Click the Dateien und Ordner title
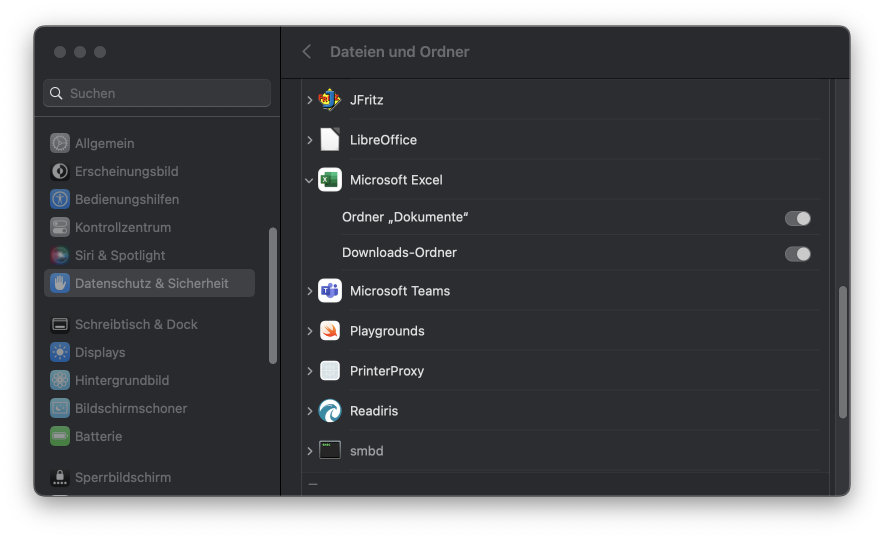 pyautogui.click(x=400, y=52)
